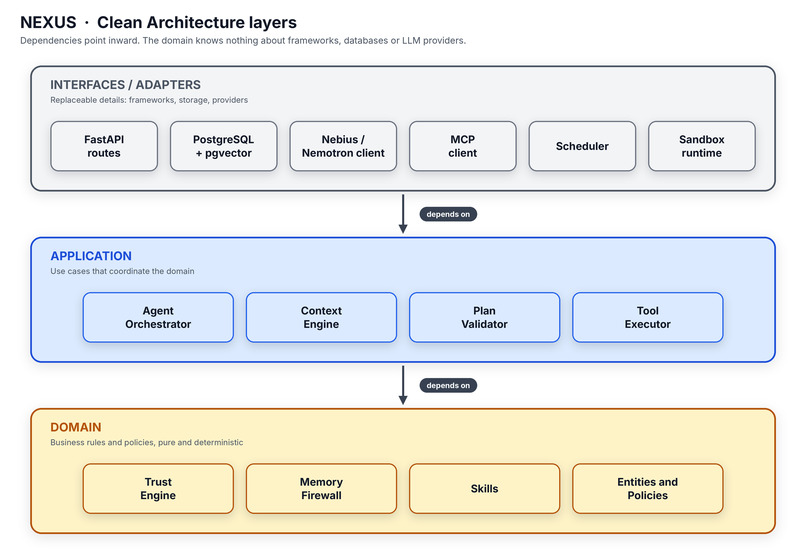
Task: Select the Tool Executor box
Action: [x=648, y=317]
